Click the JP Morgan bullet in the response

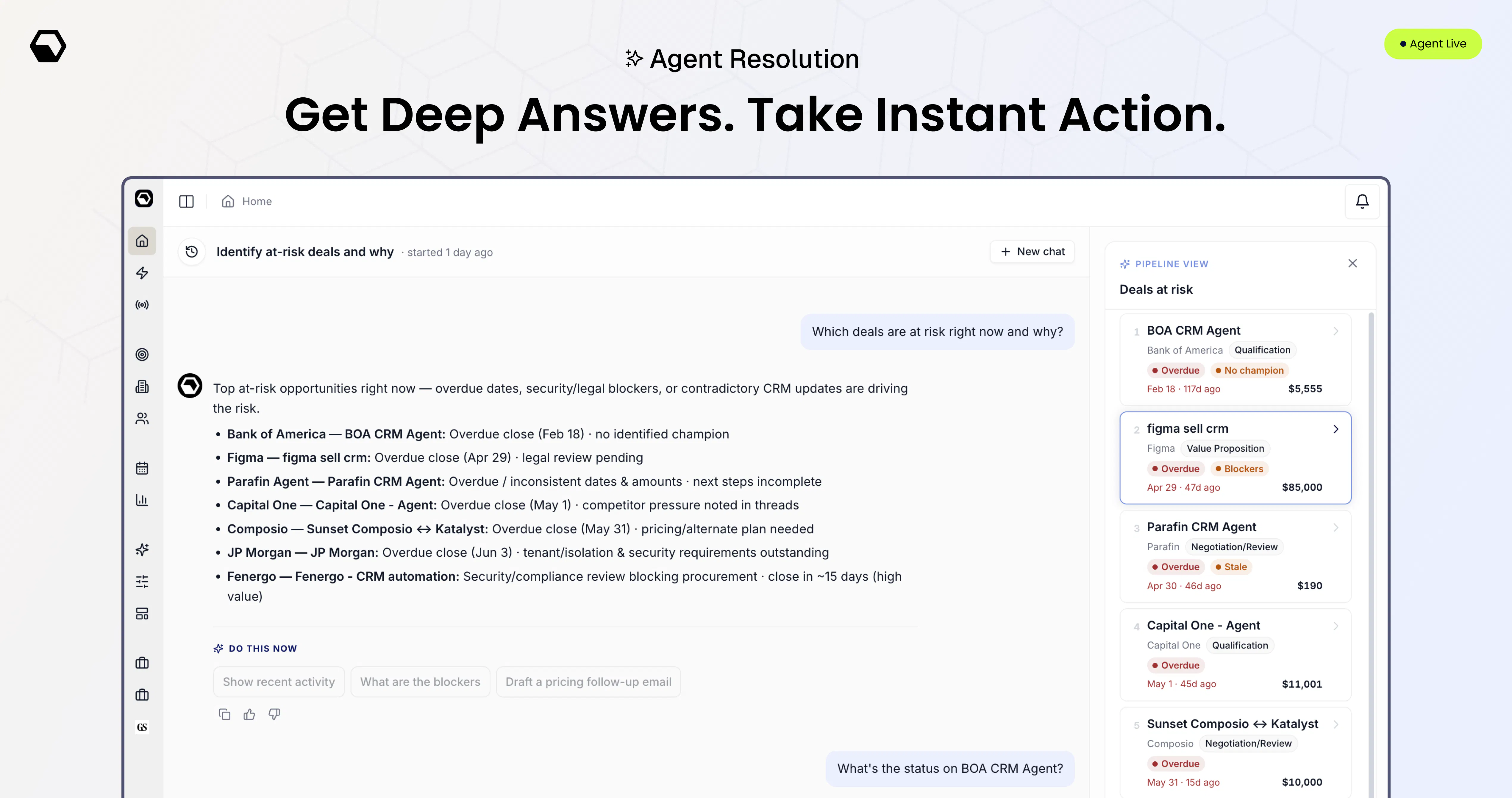click(528, 553)
